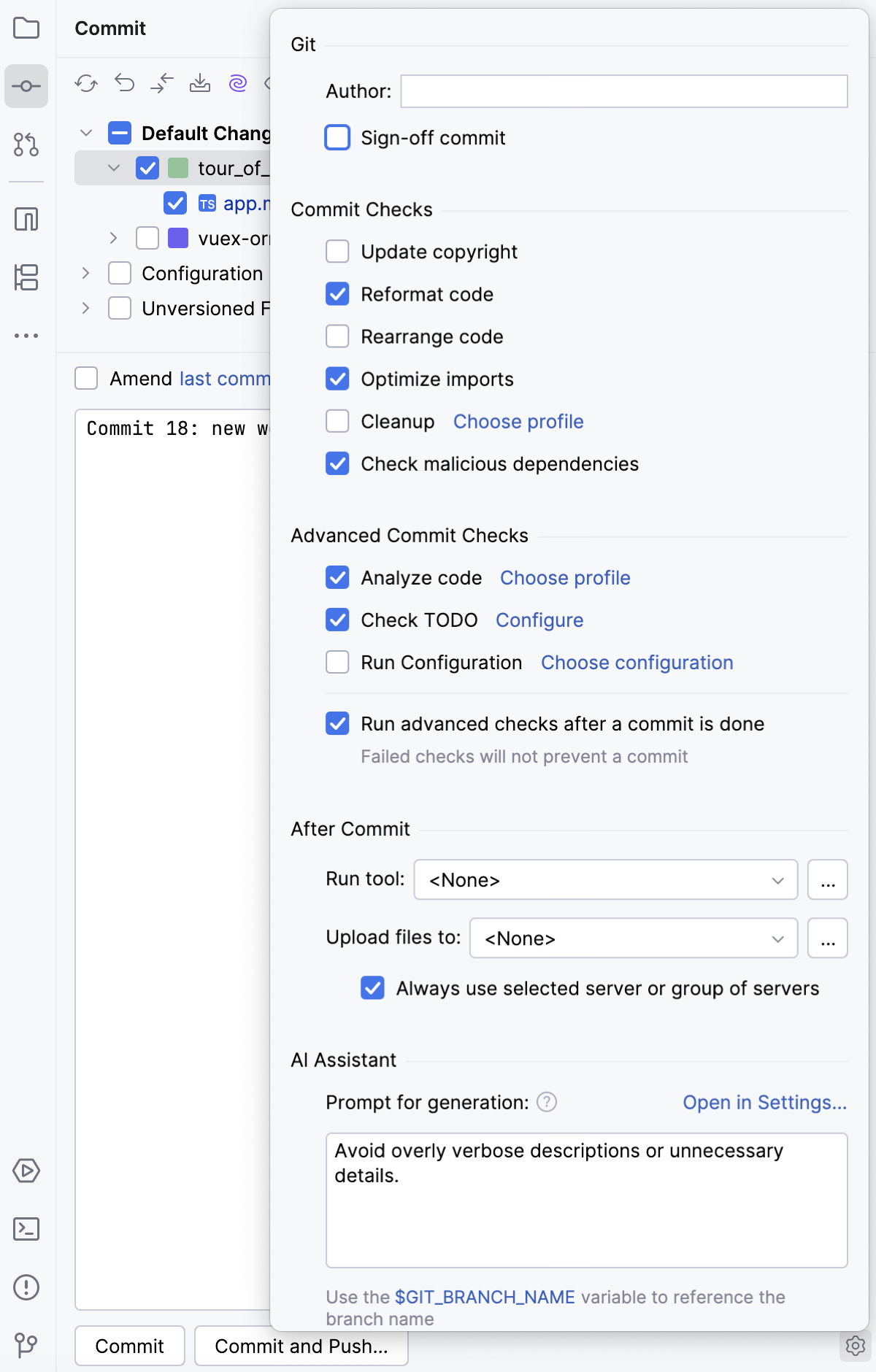
Task: Toggle the Default Changelist checkbox
Action: pos(120,133)
